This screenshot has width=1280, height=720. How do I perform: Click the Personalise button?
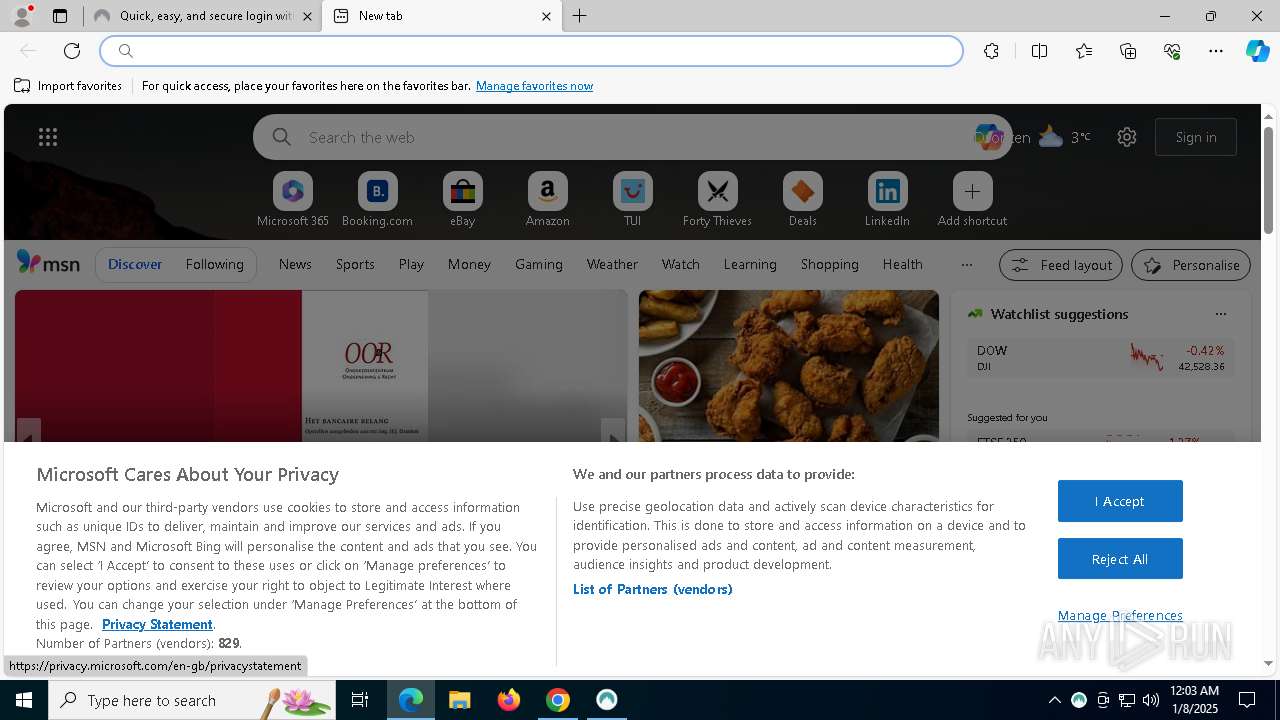[1191, 265]
